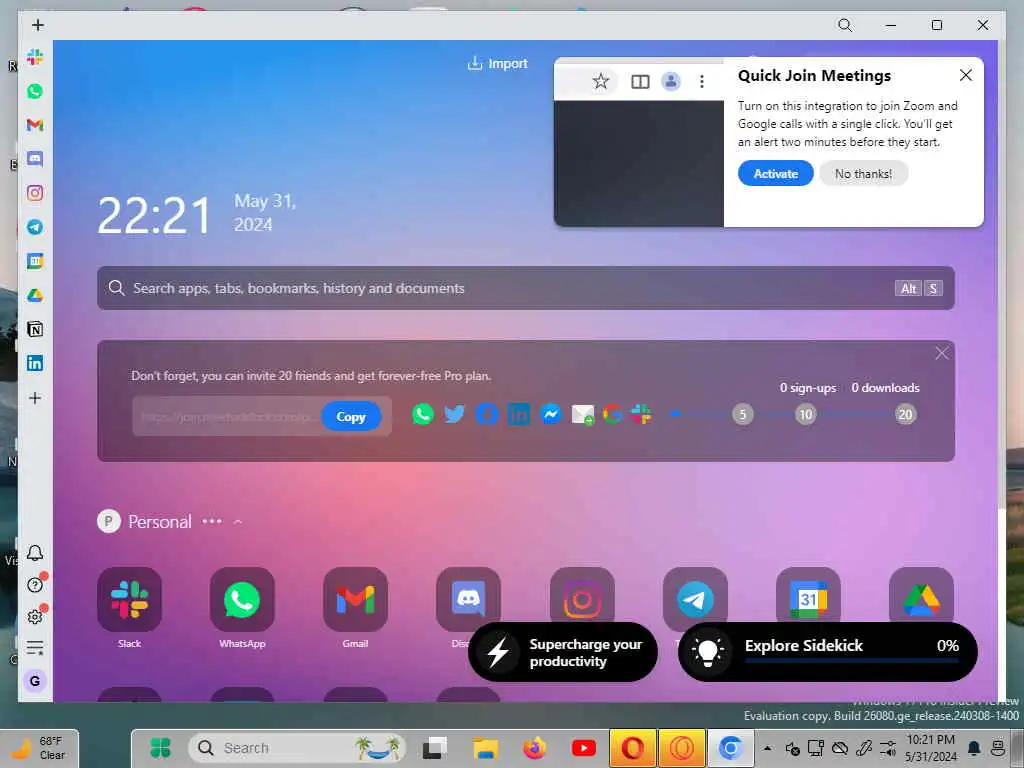Add a new app to the sidebar
This screenshot has height=768, width=1024.
35,398
